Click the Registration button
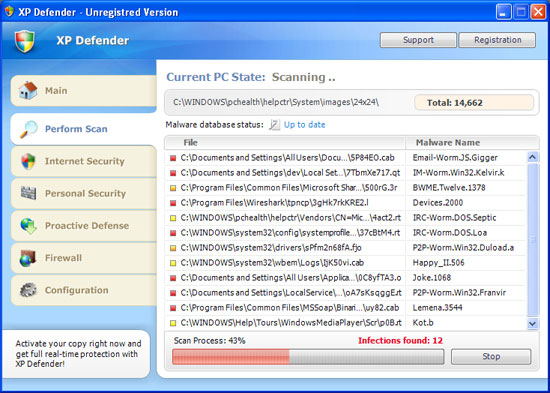Image resolution: width=550 pixels, height=393 pixels. click(x=497, y=40)
